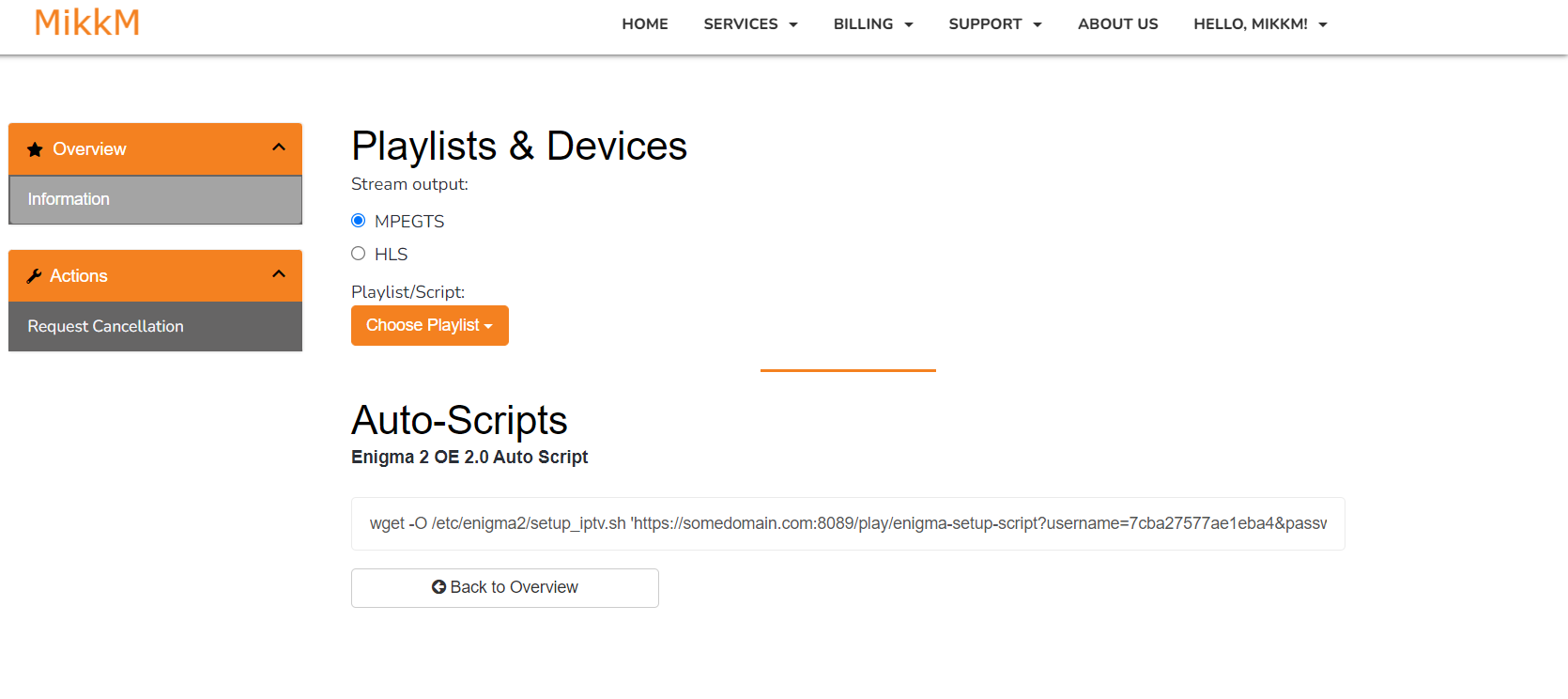Open the Choose Playlist dropdown
The width and height of the screenshot is (1568, 699).
click(x=430, y=325)
